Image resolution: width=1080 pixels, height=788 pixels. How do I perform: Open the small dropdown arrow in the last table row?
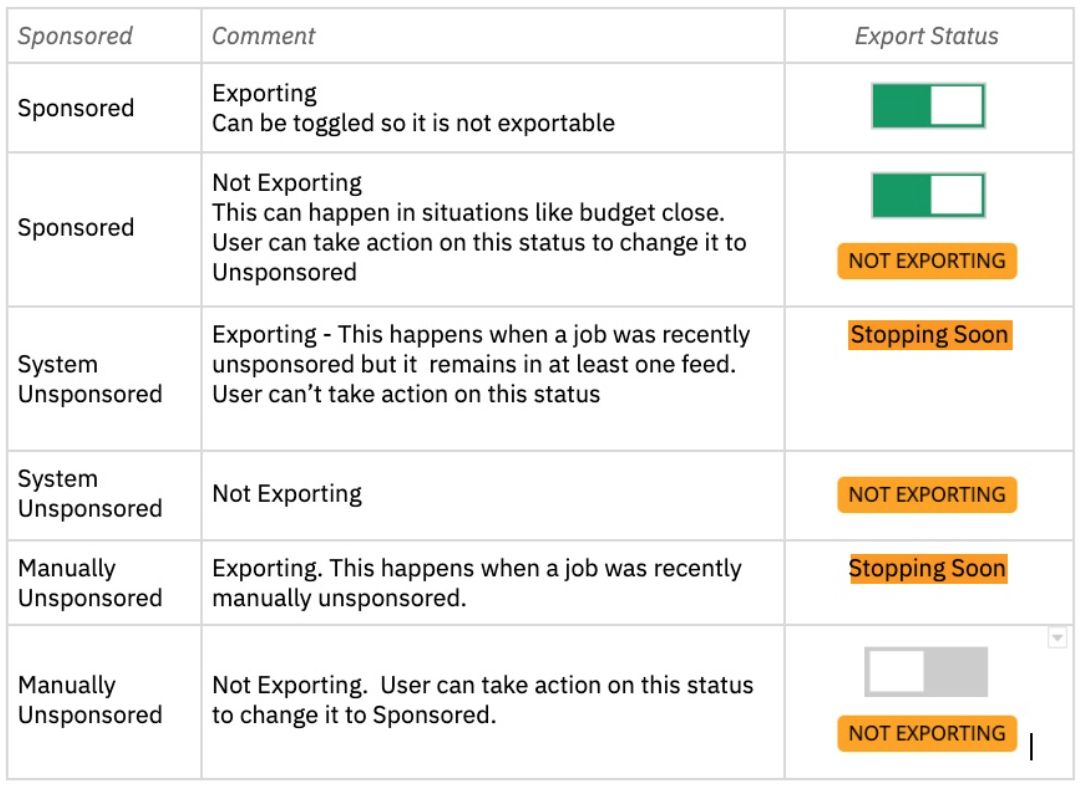pyautogui.click(x=1057, y=637)
